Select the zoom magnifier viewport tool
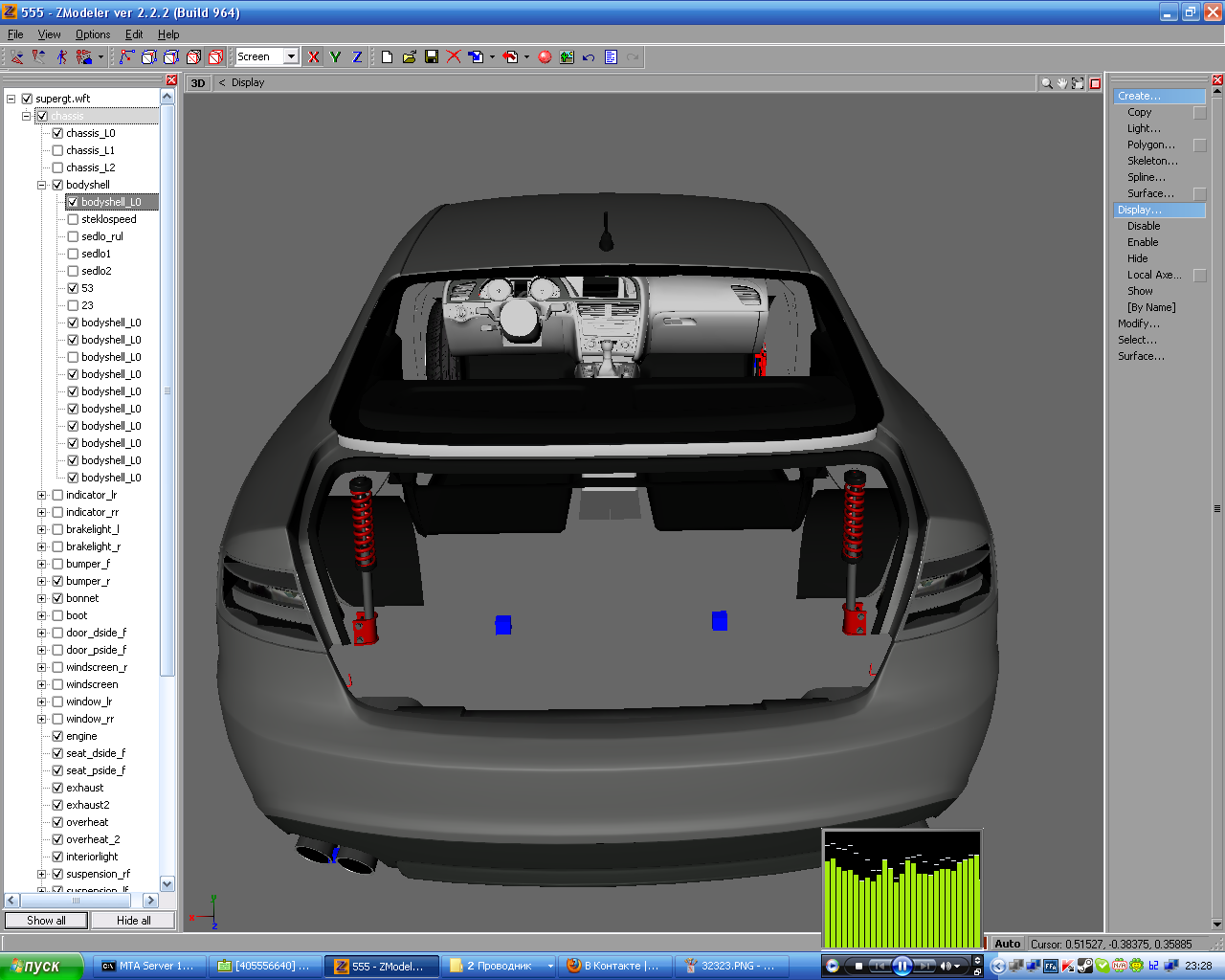This screenshot has width=1225, height=980. pyautogui.click(x=1046, y=83)
